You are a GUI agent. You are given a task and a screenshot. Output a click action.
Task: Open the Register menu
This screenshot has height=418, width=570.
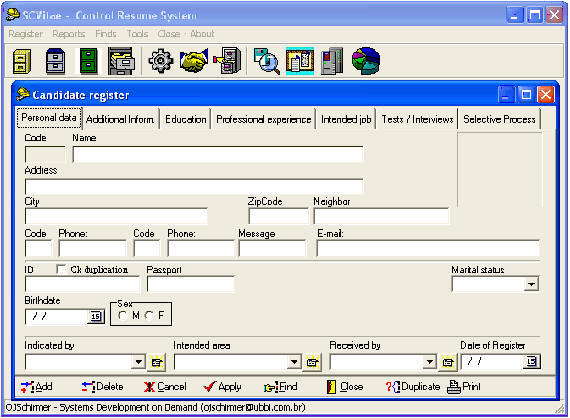point(25,34)
